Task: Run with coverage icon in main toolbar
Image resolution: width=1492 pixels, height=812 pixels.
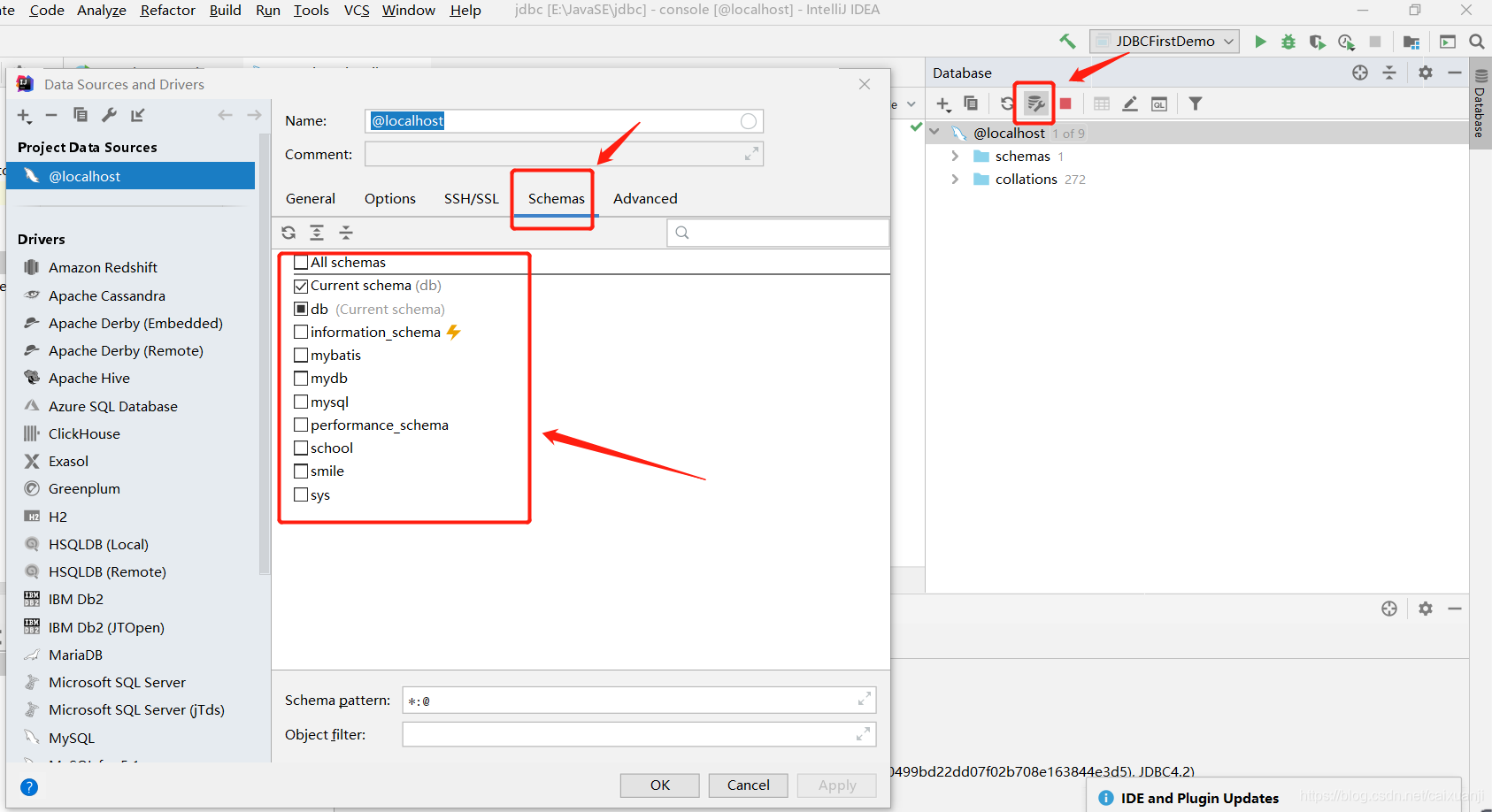Action: click(x=1317, y=42)
